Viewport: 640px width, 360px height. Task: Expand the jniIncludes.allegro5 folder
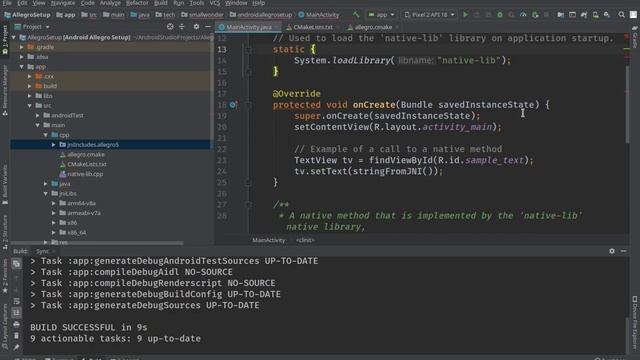tap(53, 144)
